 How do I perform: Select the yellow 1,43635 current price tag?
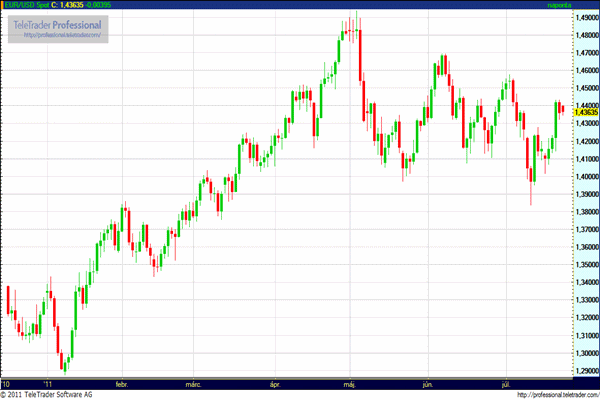tap(586, 112)
